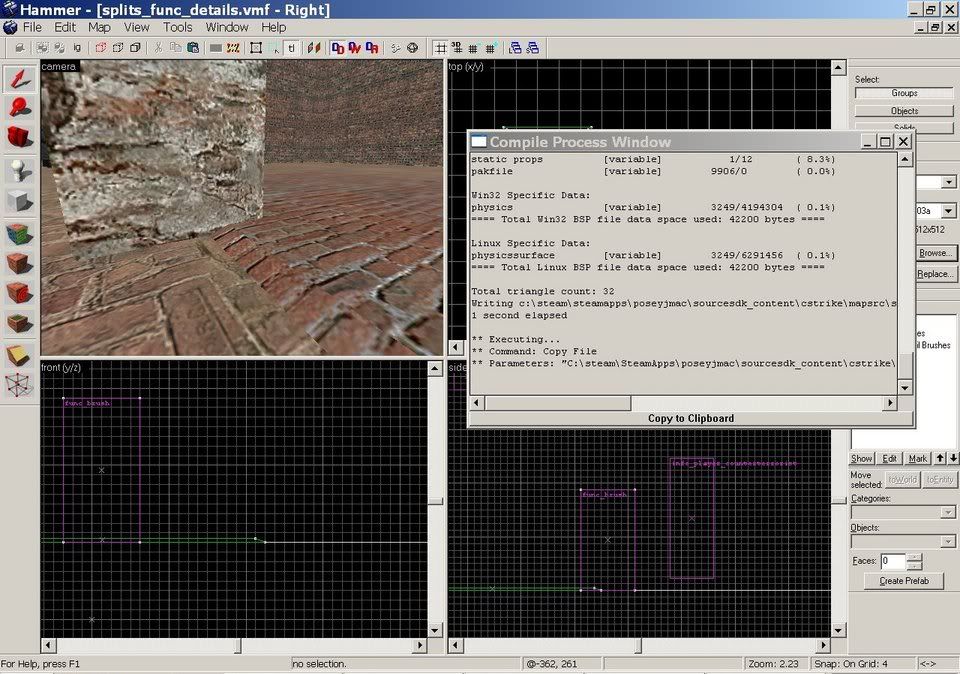
Task: Pick the Entity tool lightbulb icon
Action: tap(20, 171)
